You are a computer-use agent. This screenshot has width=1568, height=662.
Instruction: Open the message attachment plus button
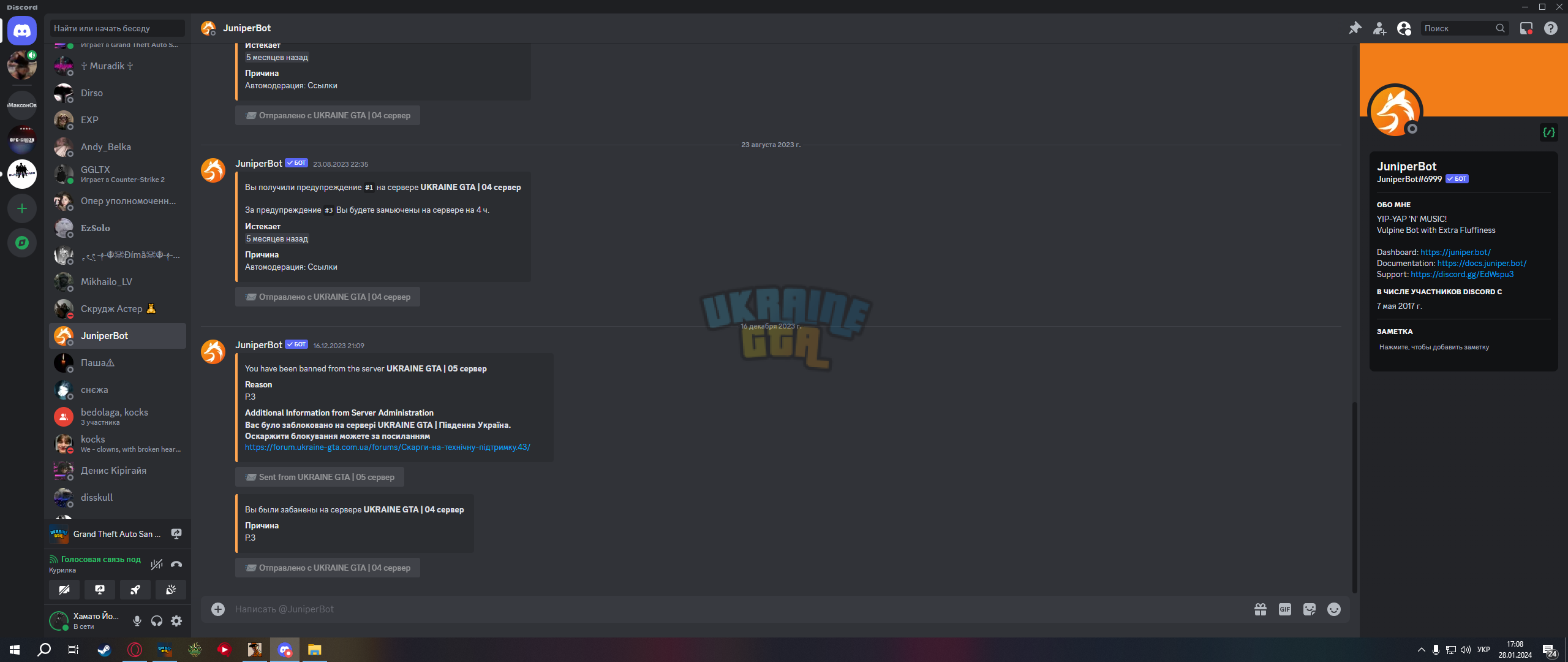click(x=218, y=609)
